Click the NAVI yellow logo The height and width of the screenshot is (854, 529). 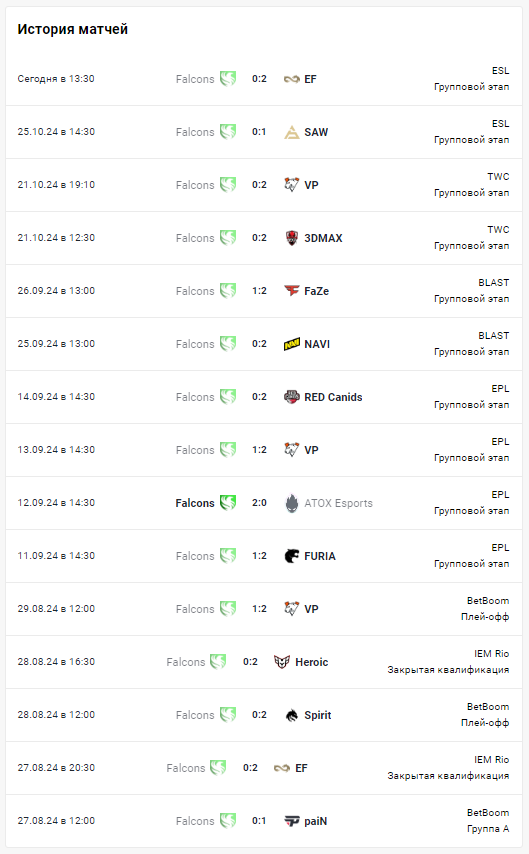point(291,344)
